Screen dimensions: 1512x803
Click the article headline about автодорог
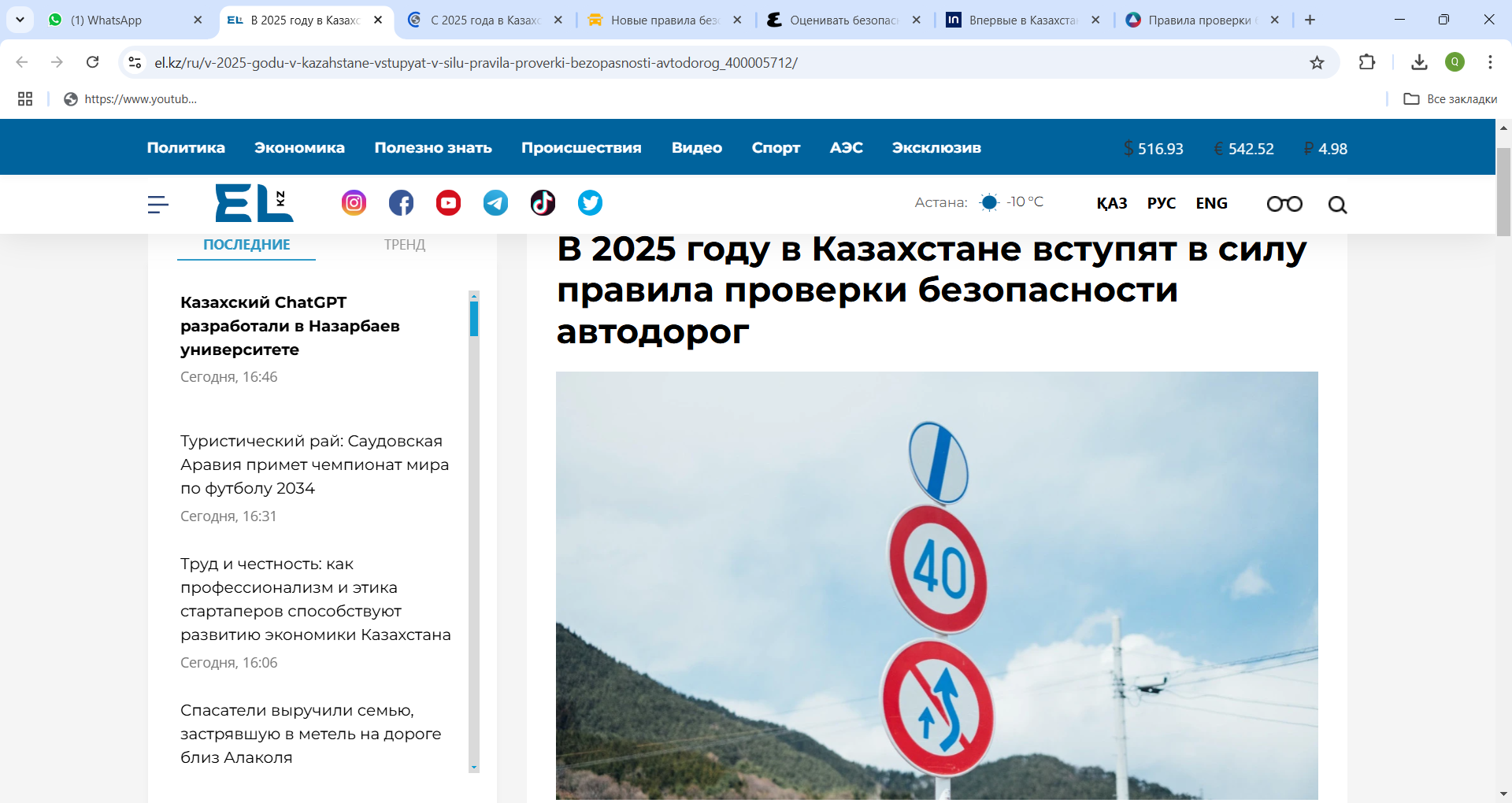coord(932,290)
